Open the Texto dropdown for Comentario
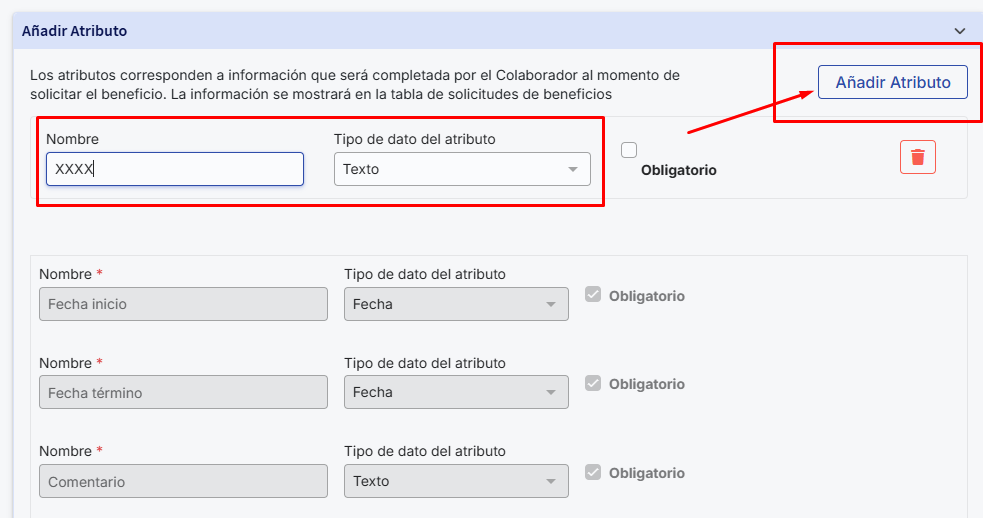The width and height of the screenshot is (983, 518). [456, 482]
